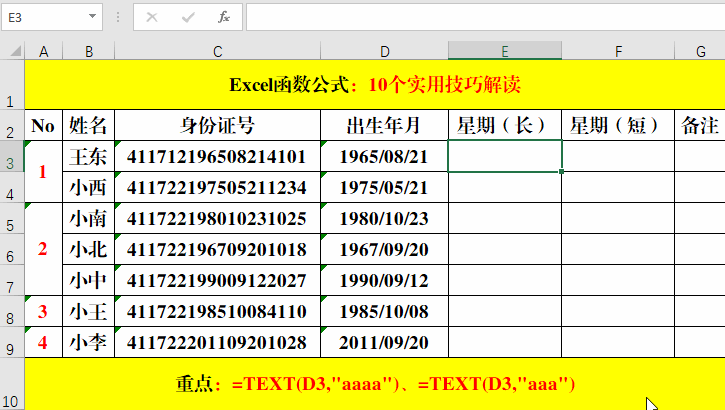Click the '出生年月' header cell
This screenshot has width=725, height=410.
pos(384,125)
